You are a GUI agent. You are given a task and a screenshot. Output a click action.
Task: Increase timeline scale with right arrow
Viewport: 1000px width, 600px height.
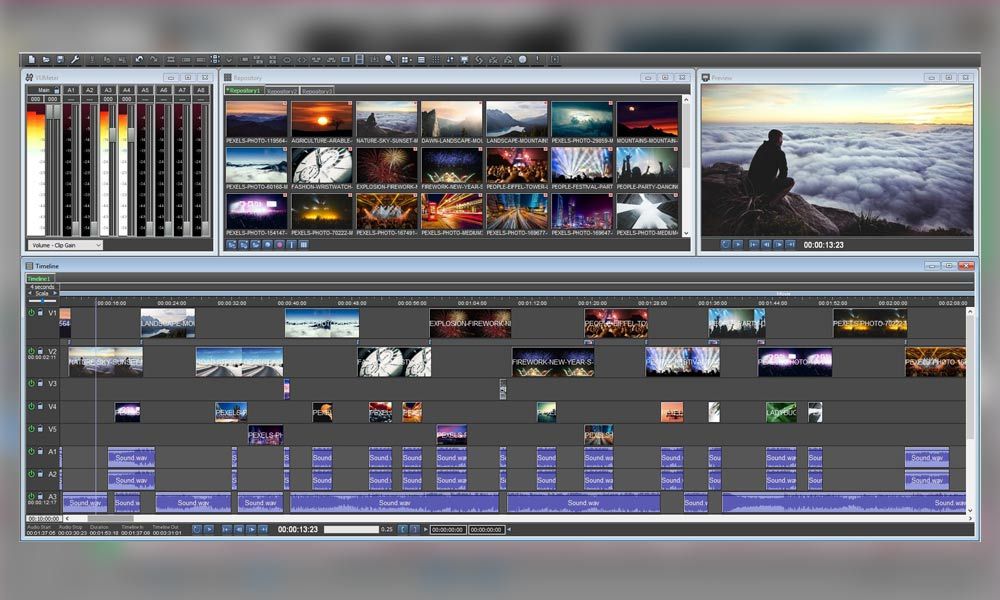(55, 293)
